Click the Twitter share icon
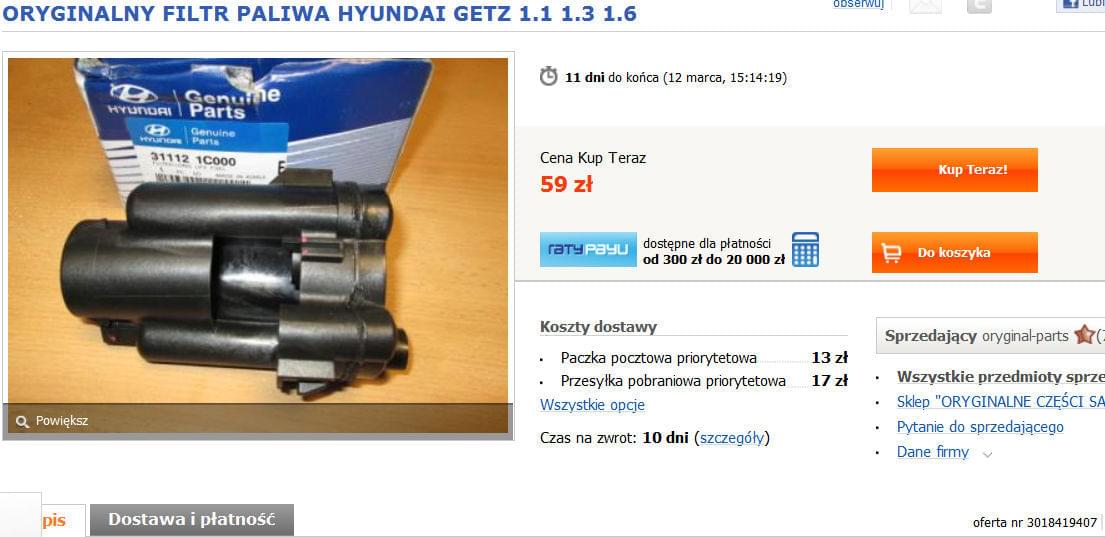Viewport: 1105px width, 537px height. point(979,6)
